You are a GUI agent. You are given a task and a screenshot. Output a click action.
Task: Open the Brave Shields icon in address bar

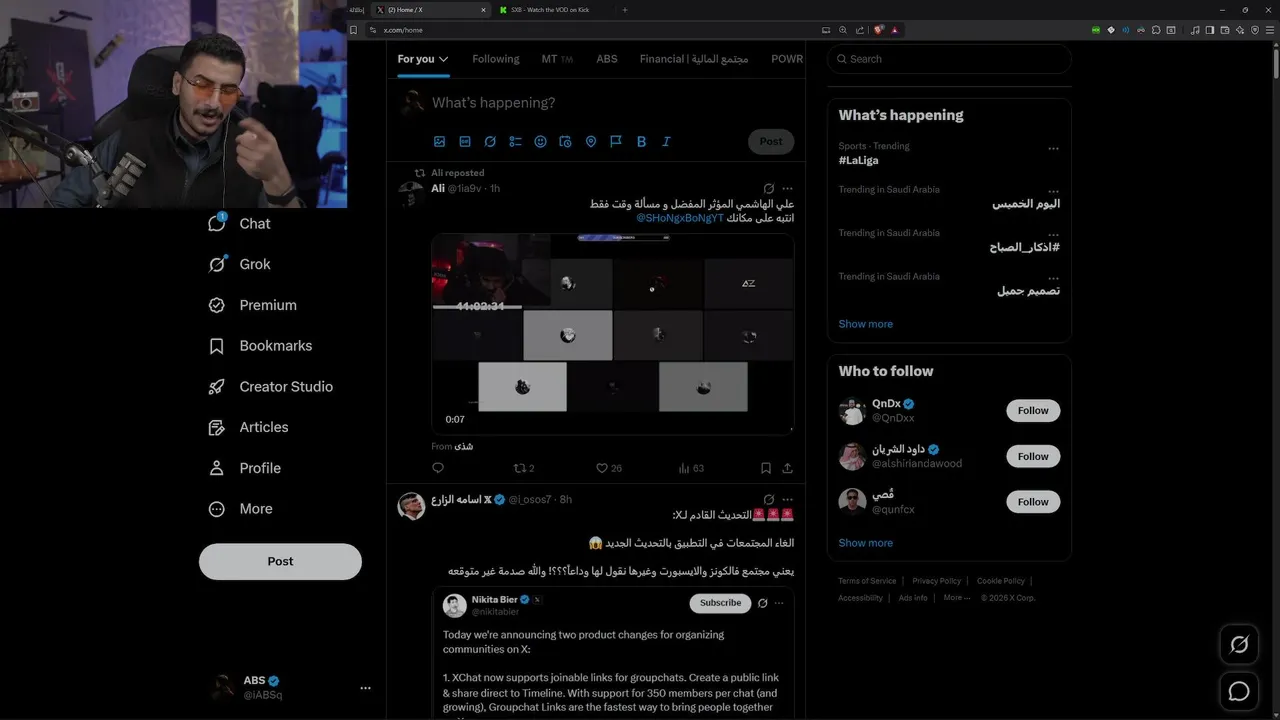pyautogui.click(x=878, y=30)
